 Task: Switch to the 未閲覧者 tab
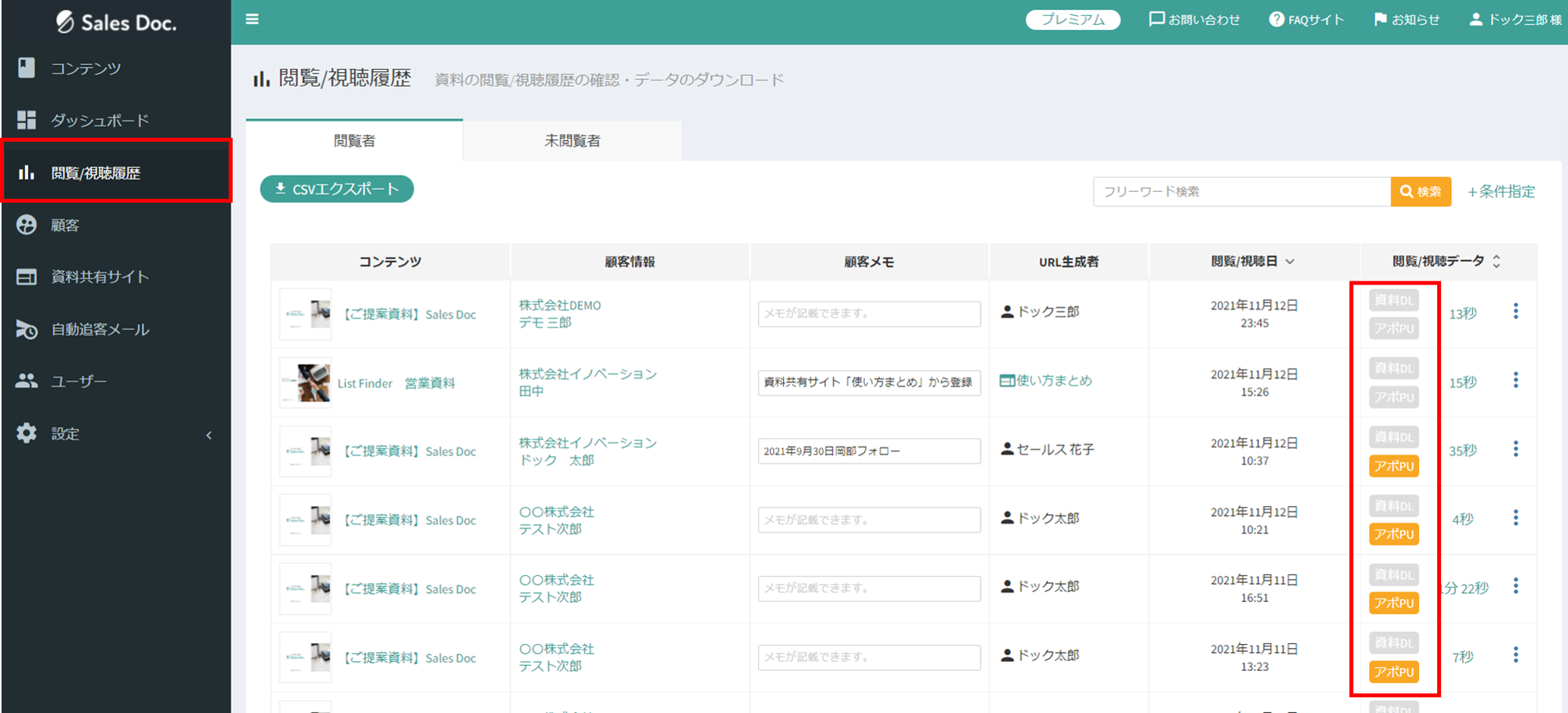pos(572,141)
